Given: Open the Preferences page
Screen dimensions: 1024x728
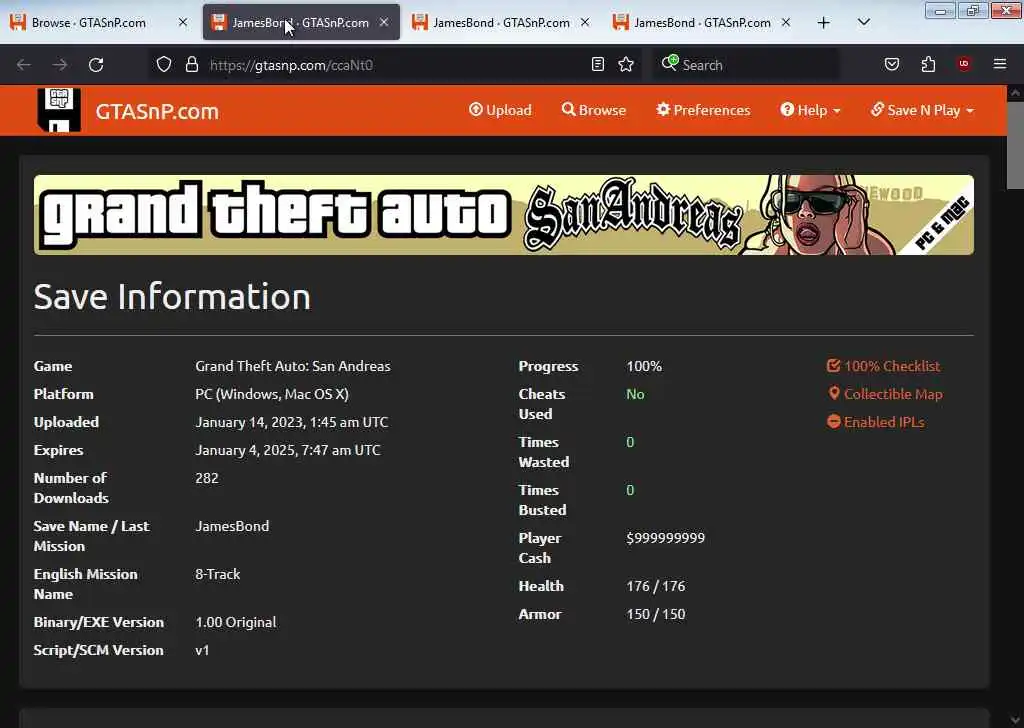Looking at the screenshot, I should (703, 110).
